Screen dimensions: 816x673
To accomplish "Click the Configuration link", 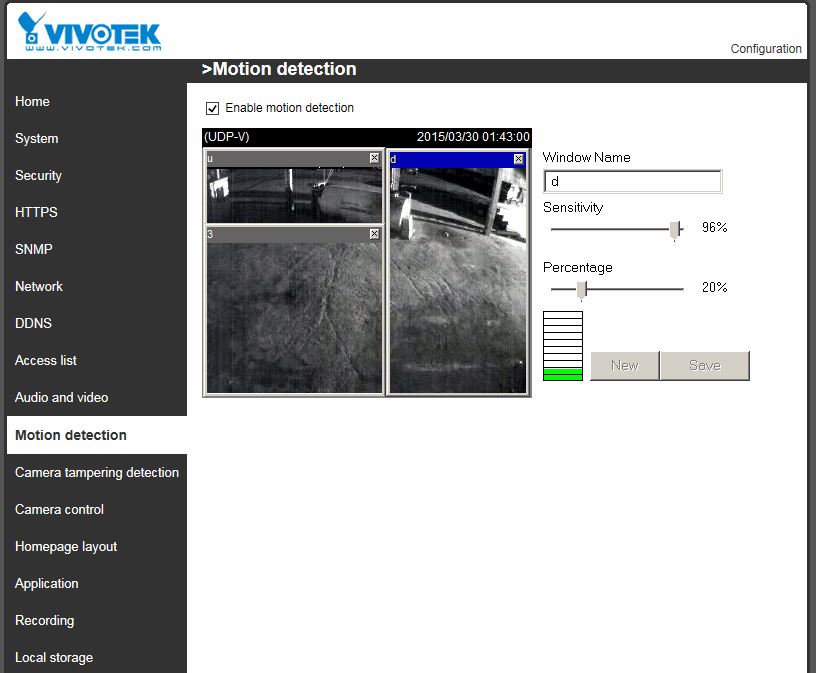I will click(x=765, y=49).
